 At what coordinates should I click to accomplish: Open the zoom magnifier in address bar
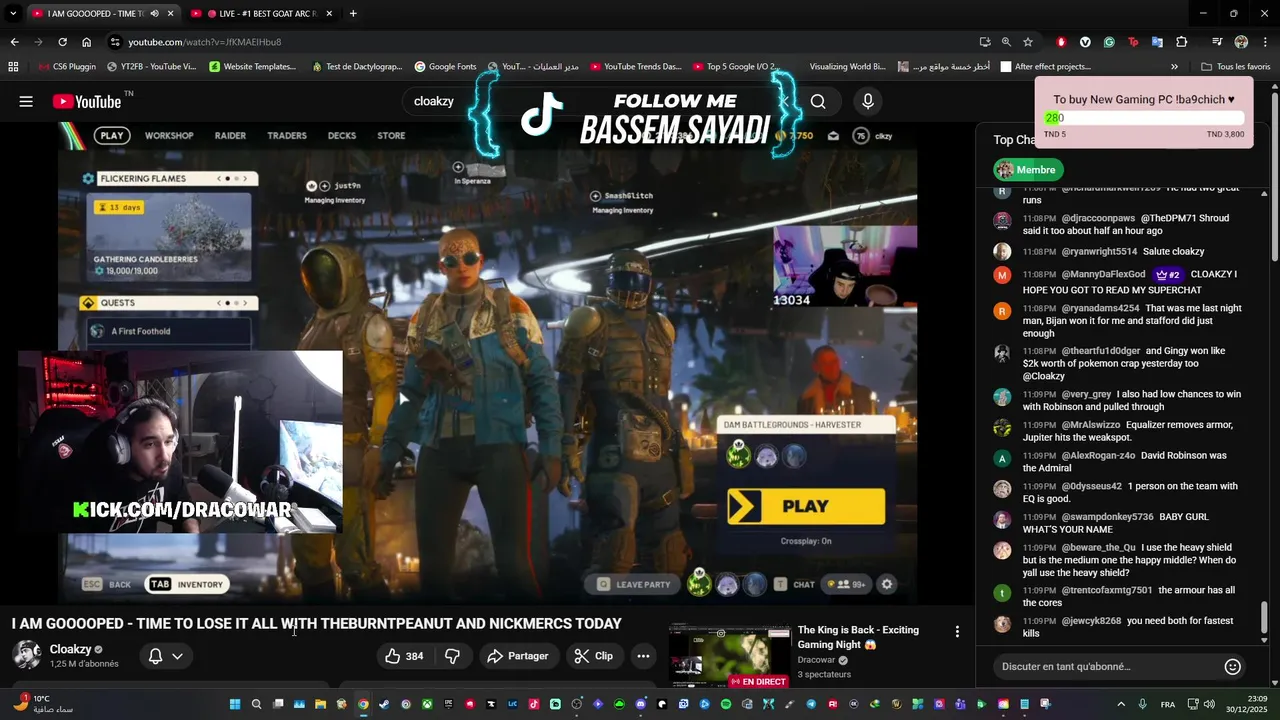click(x=1006, y=42)
